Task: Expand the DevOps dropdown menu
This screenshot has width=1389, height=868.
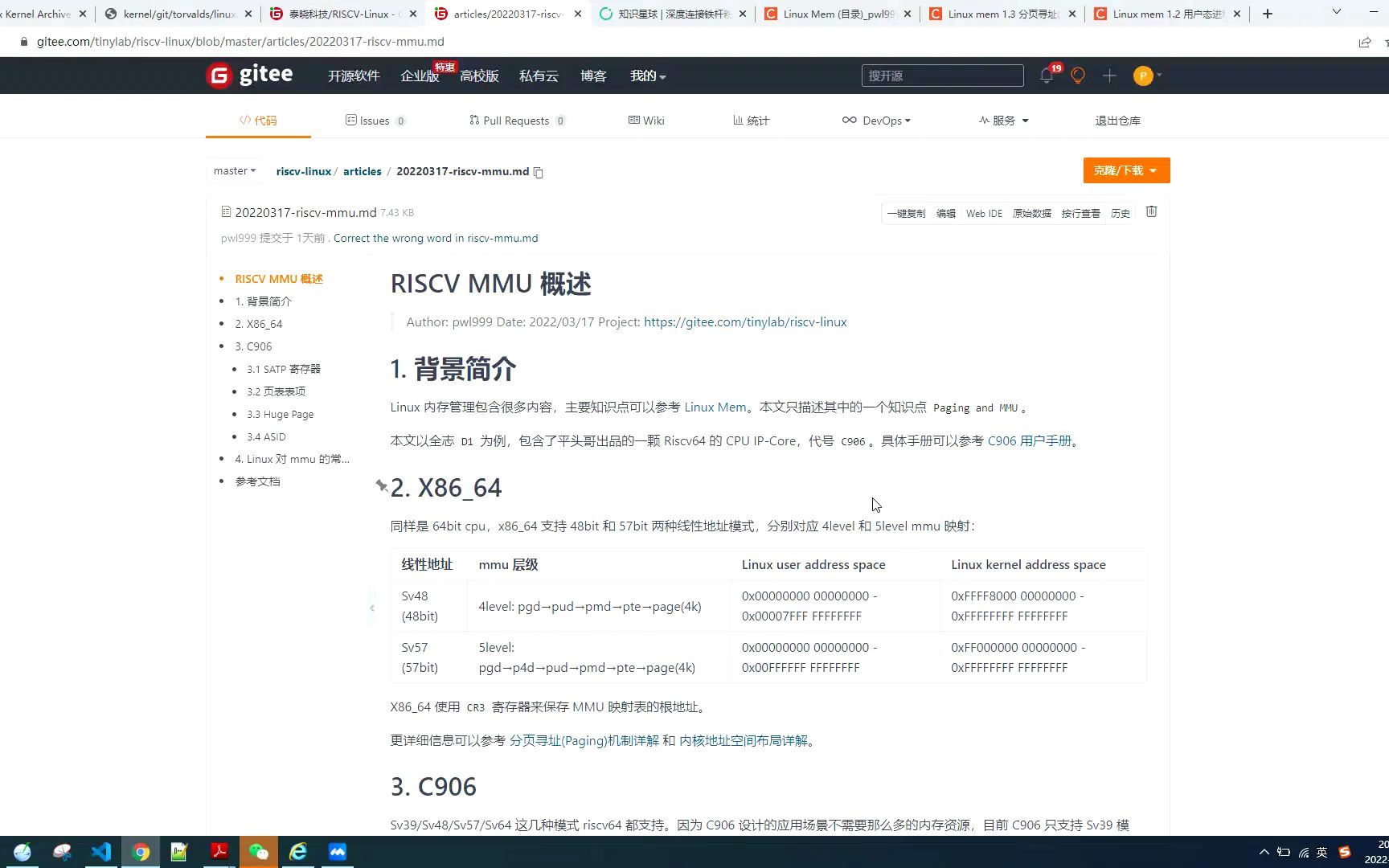Action: tap(876, 121)
